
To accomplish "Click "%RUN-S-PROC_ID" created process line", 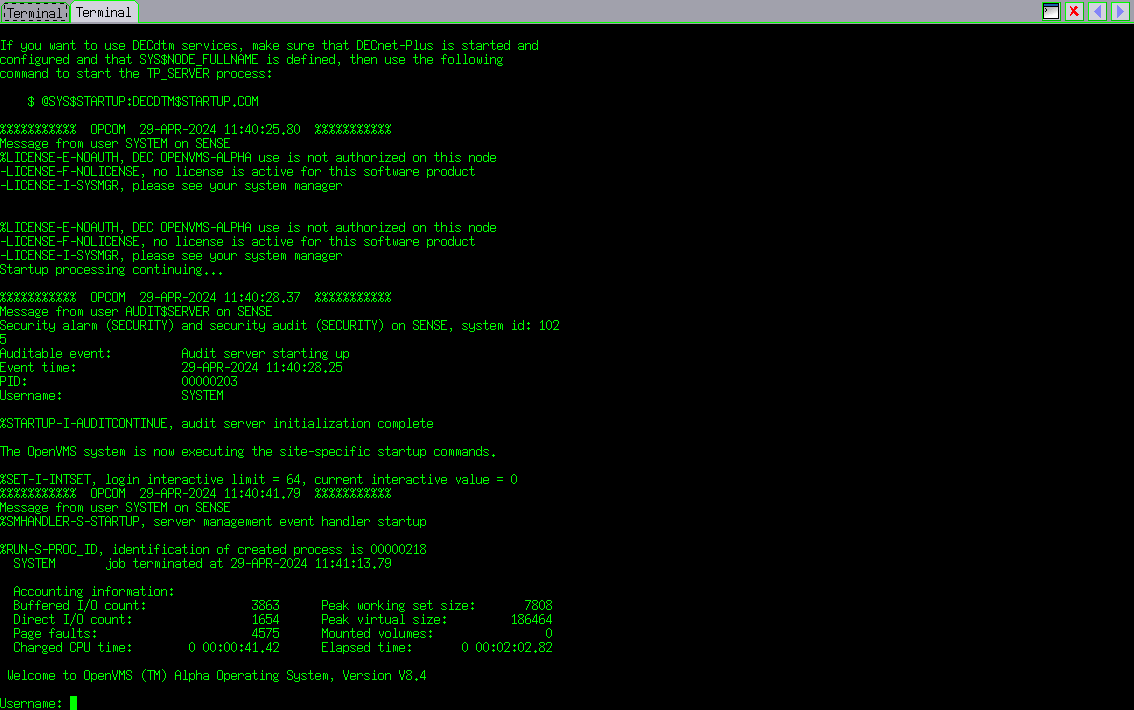I will (x=213, y=549).
